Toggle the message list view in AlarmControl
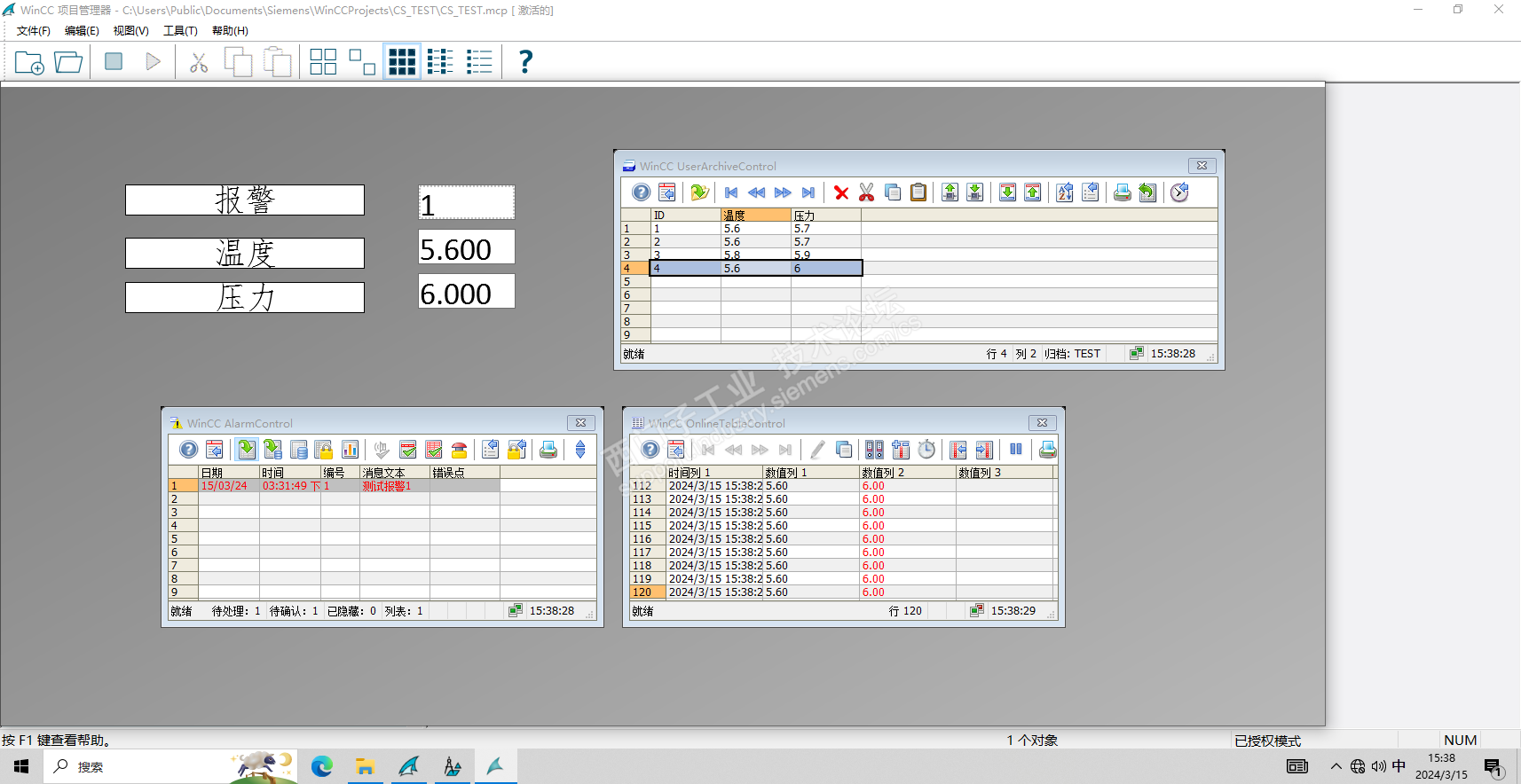Screen dimensions: 1521x784 (247, 450)
